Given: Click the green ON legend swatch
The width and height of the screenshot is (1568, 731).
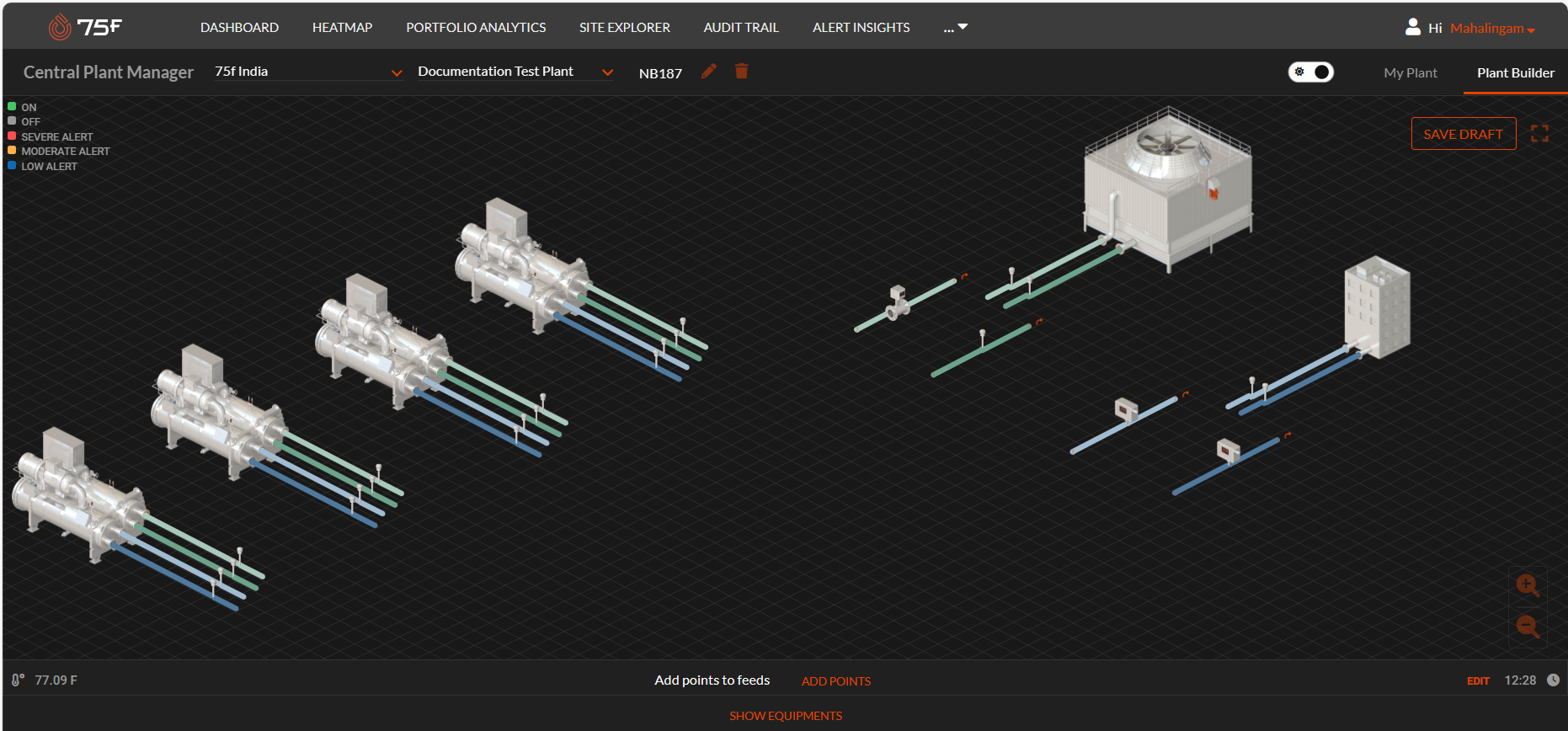Looking at the screenshot, I should tap(12, 107).
